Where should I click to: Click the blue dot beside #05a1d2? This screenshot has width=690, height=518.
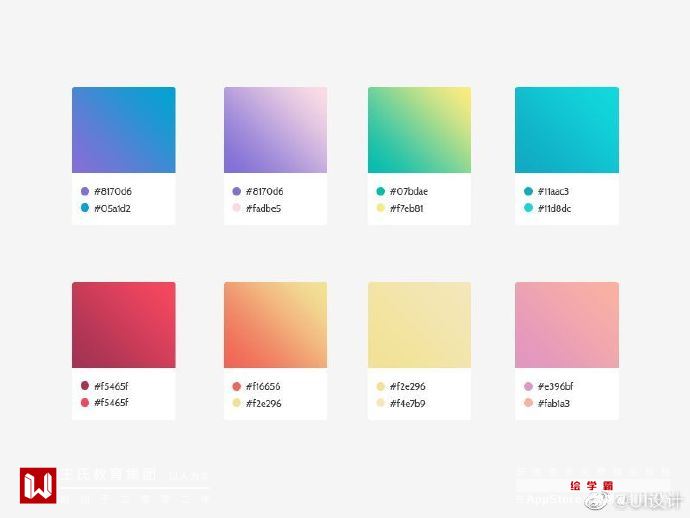[85, 208]
